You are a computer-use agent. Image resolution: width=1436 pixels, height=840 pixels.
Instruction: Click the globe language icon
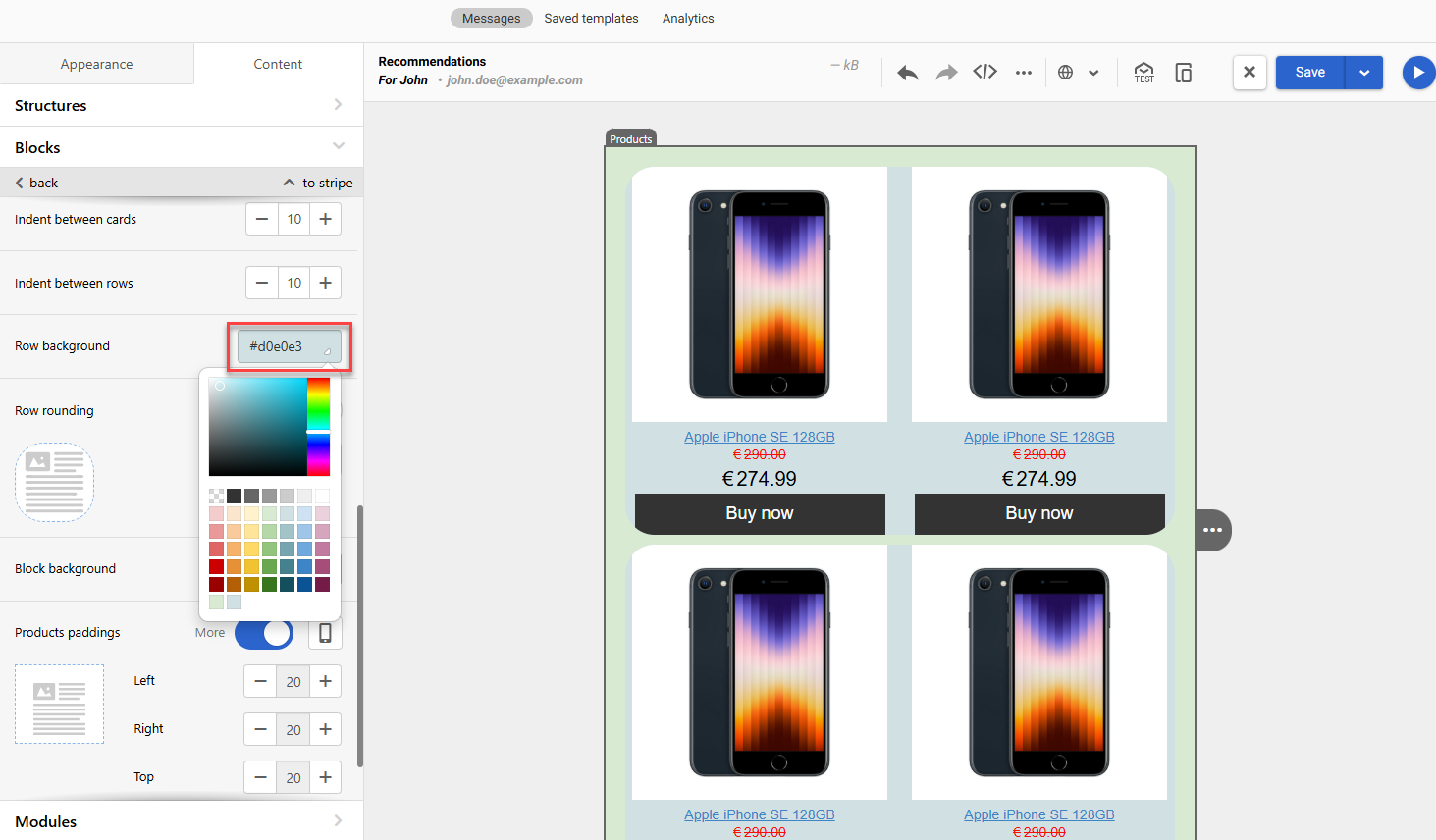pyautogui.click(x=1066, y=73)
